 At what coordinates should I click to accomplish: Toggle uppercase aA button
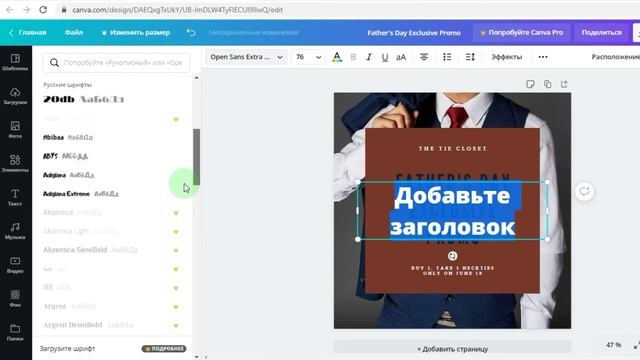point(401,57)
